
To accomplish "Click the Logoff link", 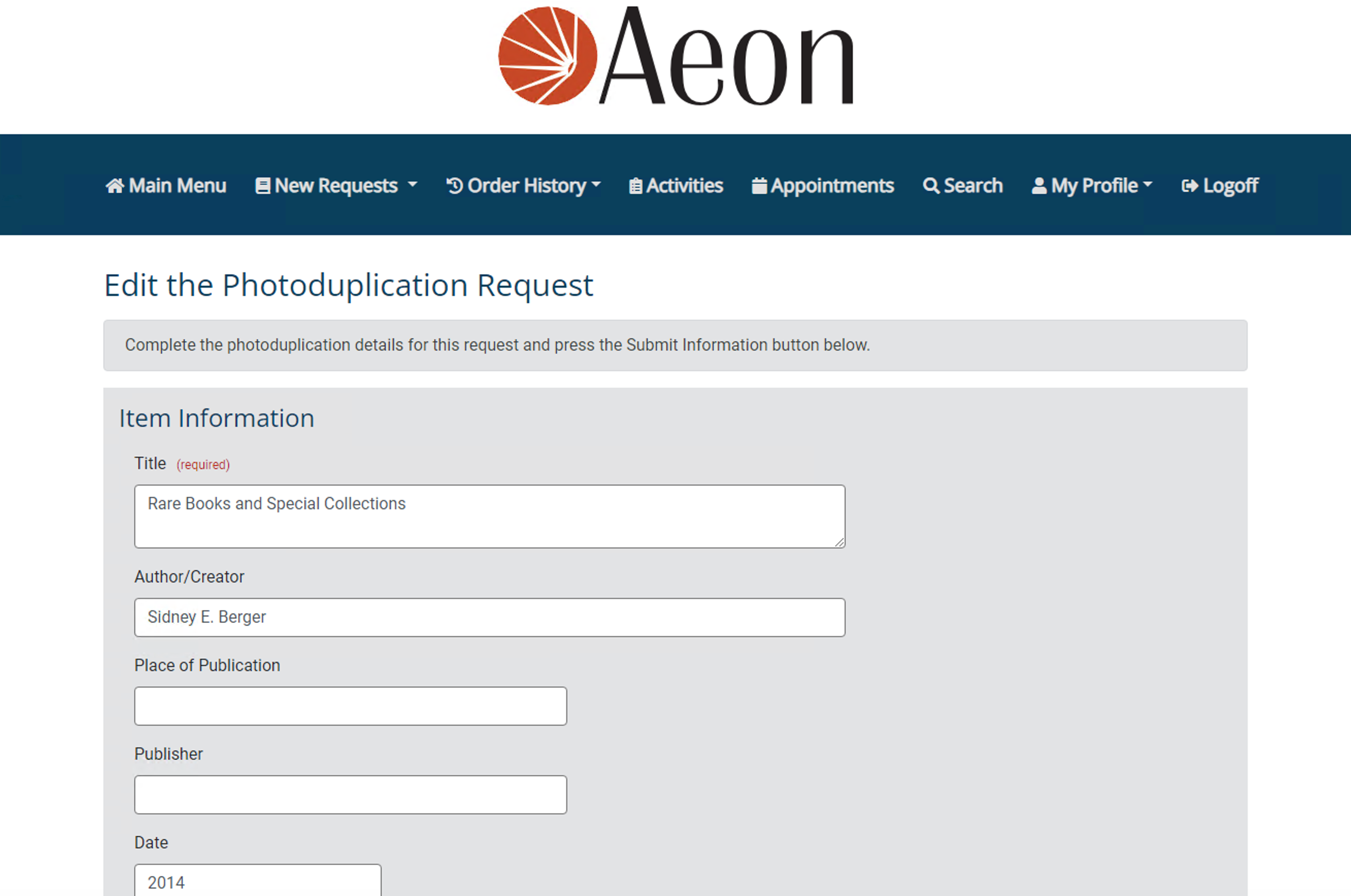I will click(1220, 185).
